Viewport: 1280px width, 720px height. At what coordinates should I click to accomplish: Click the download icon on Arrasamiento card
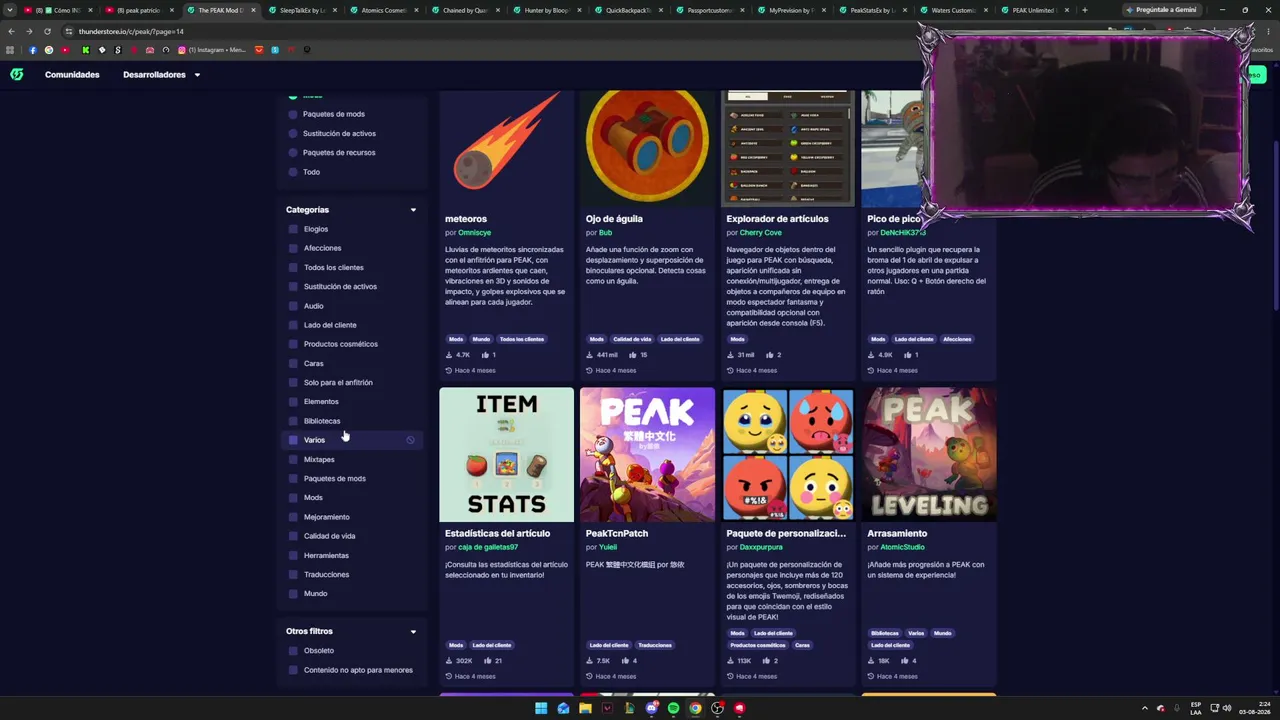pos(871,661)
